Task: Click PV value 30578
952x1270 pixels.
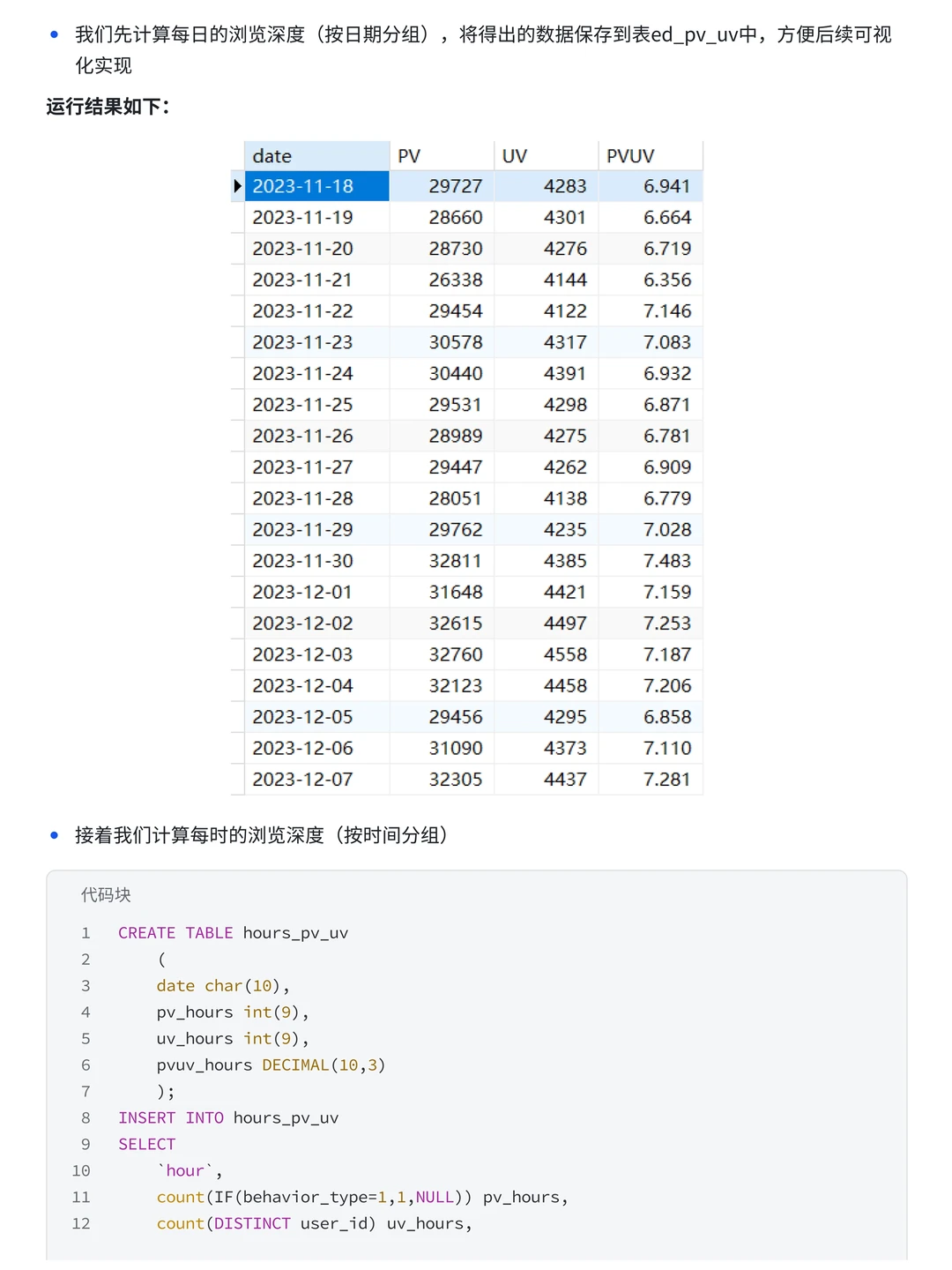Action: (456, 342)
